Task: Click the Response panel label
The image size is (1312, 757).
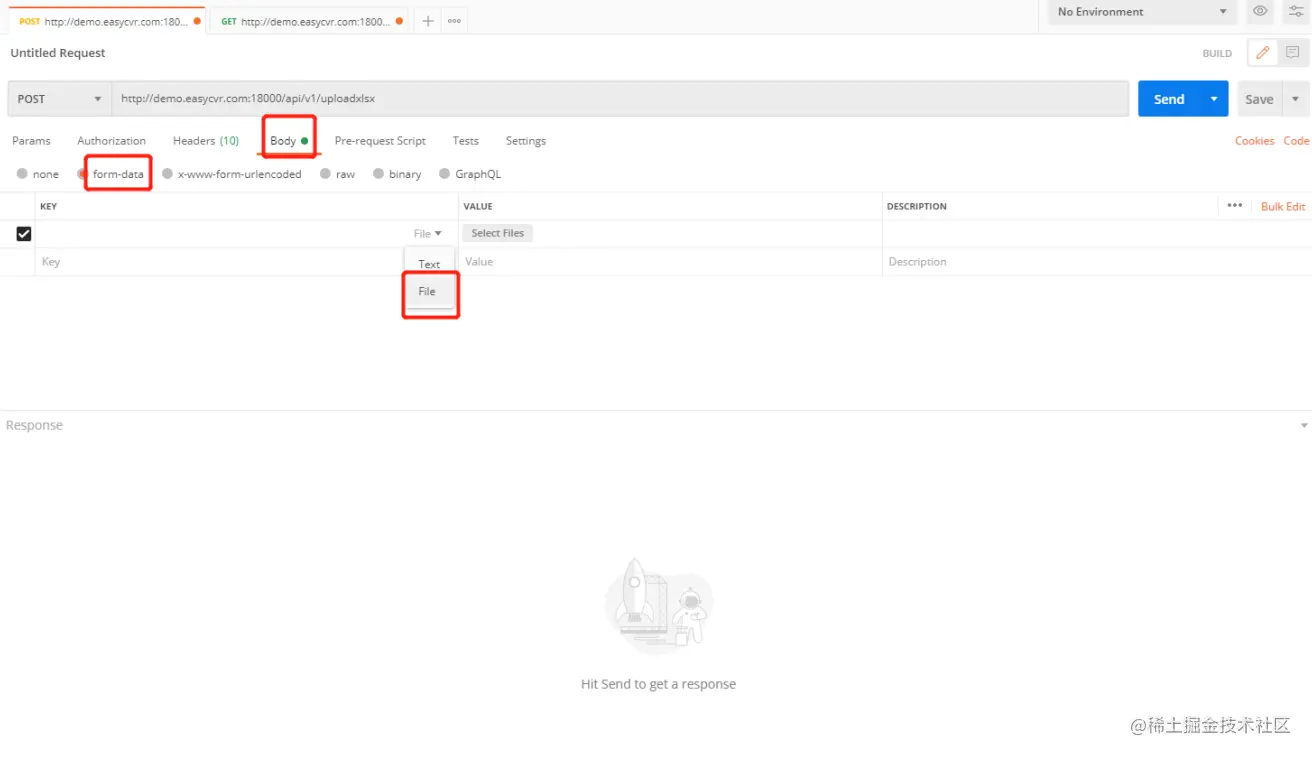Action: click(x=34, y=425)
